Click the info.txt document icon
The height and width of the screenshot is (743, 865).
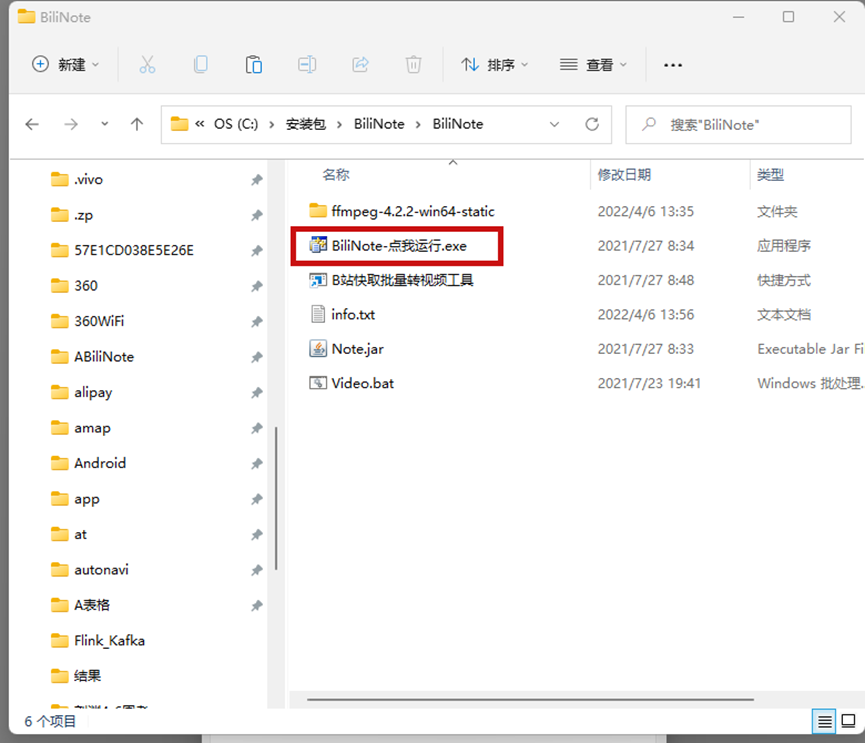pos(318,314)
